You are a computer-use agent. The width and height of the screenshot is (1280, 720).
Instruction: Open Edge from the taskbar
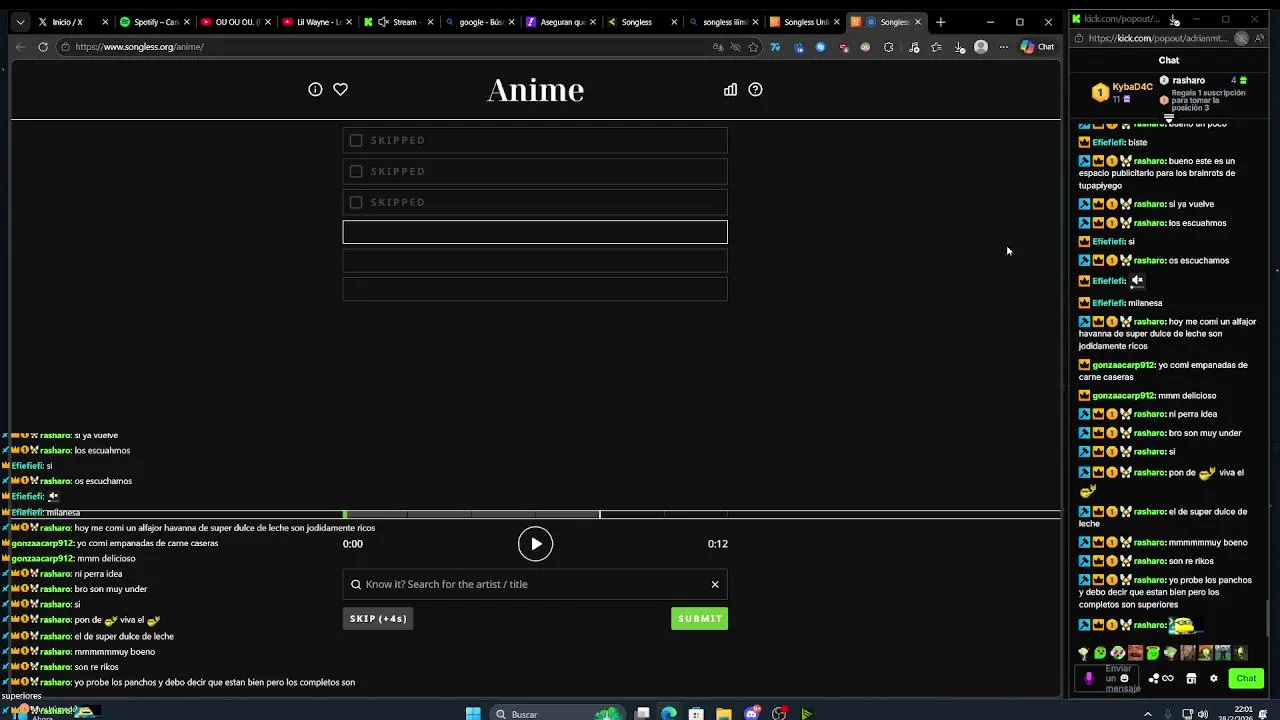click(x=669, y=713)
